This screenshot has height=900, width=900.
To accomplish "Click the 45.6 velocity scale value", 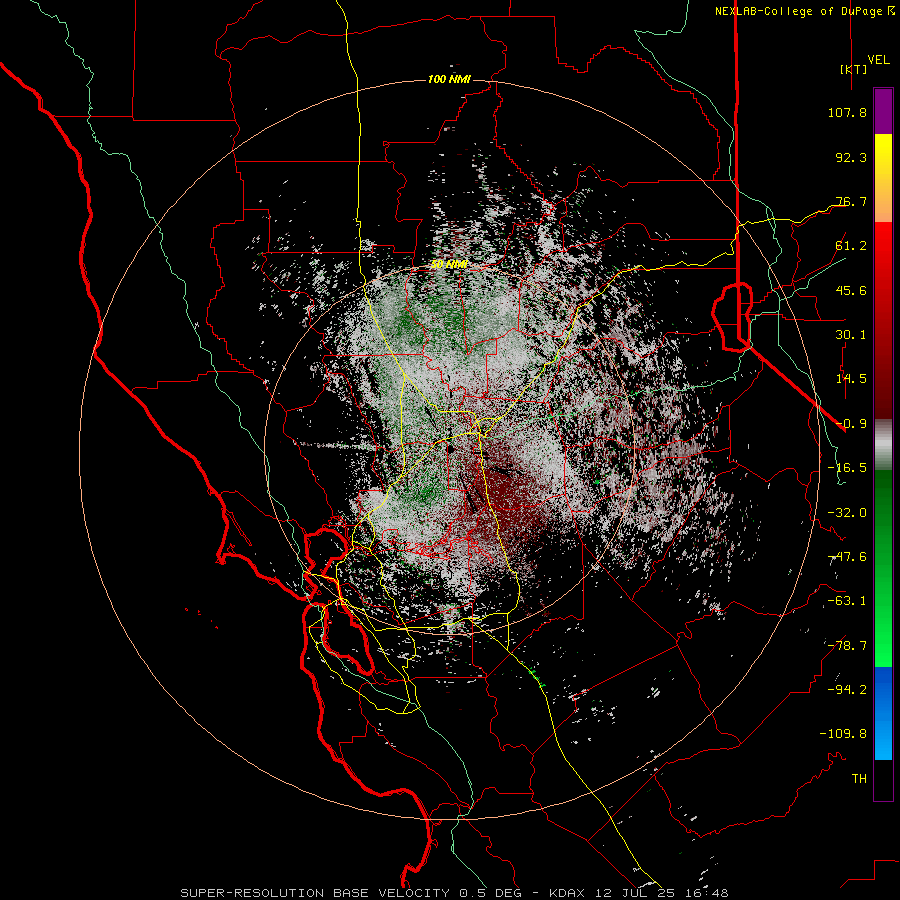I will (x=851, y=290).
